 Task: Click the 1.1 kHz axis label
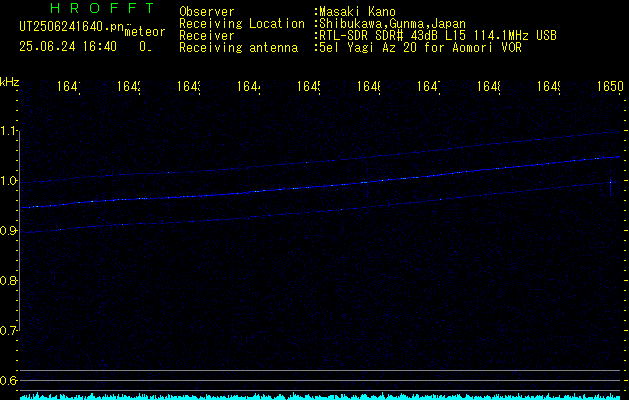(10, 131)
